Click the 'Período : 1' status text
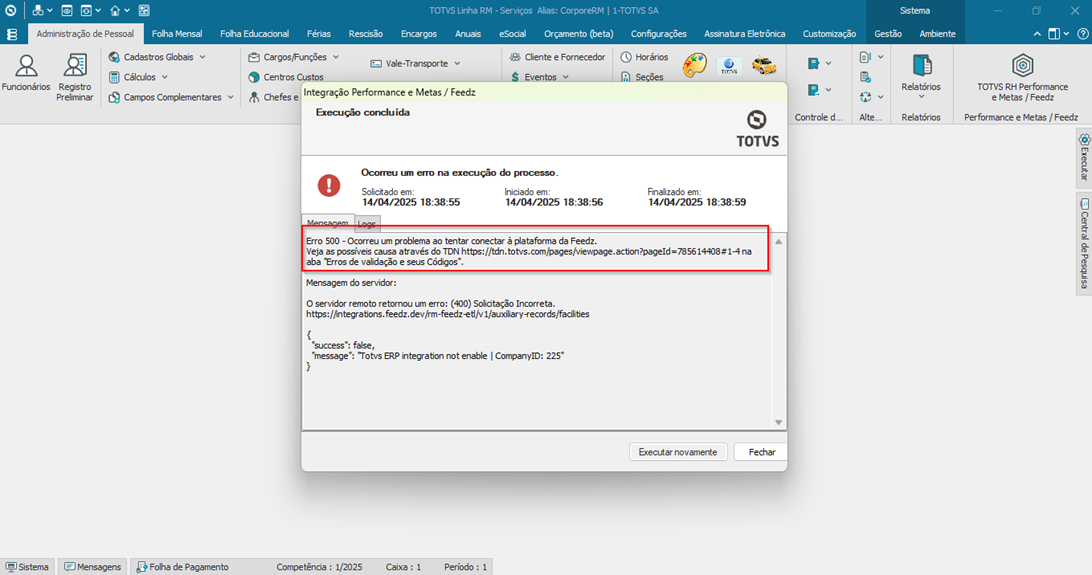This screenshot has width=1092, height=575. (465, 567)
